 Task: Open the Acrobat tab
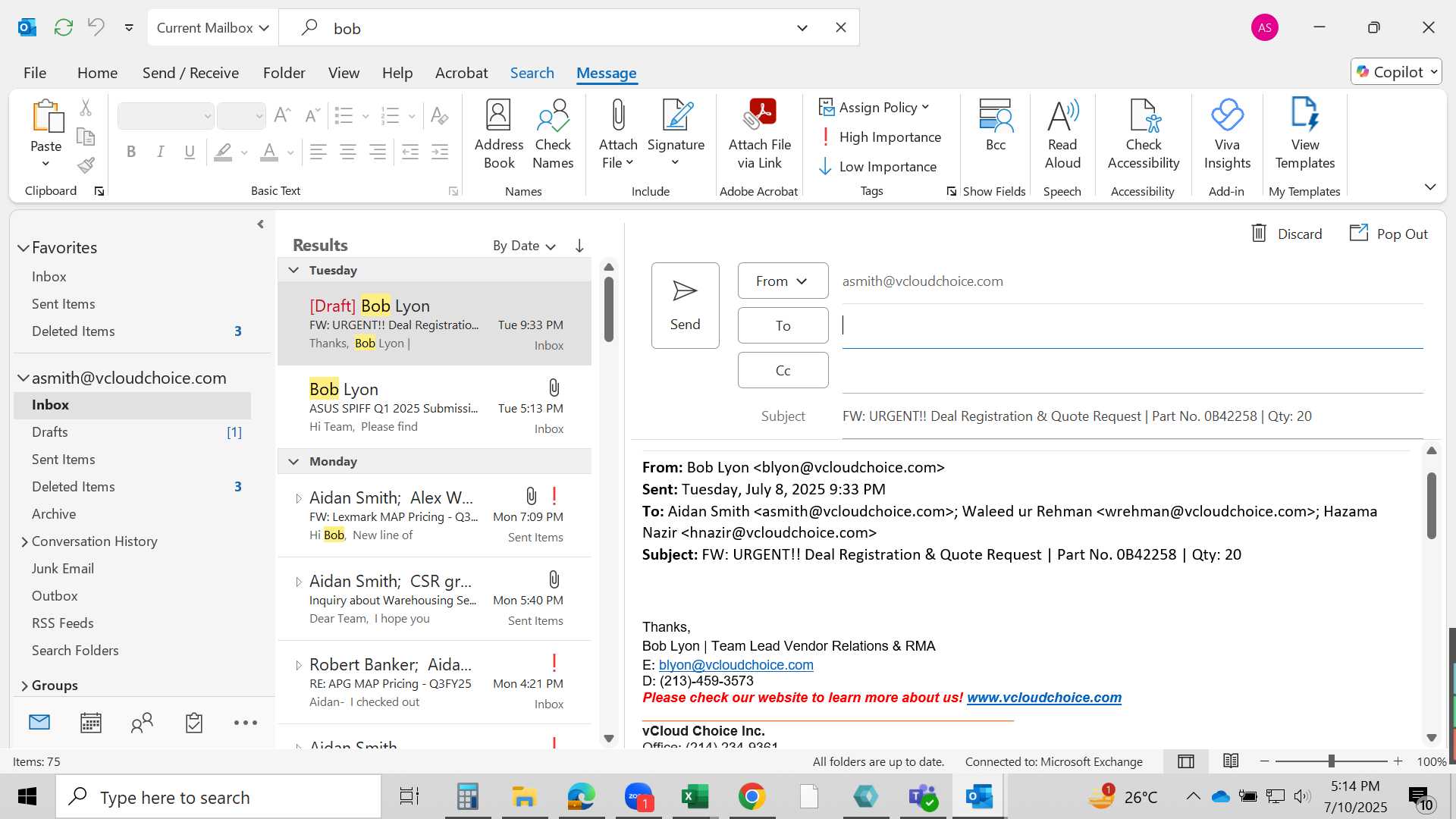click(461, 73)
